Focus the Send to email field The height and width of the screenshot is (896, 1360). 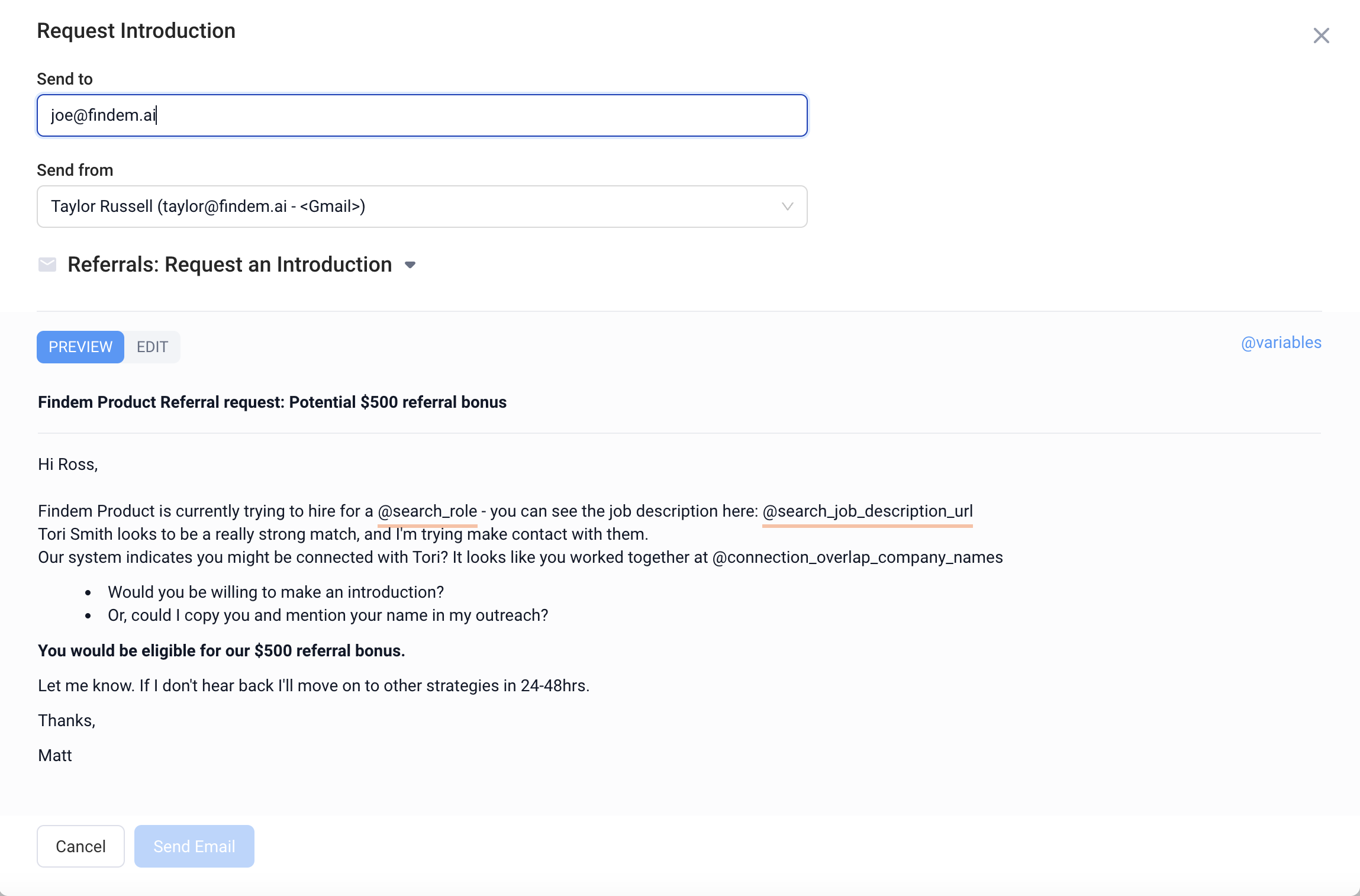click(x=422, y=115)
